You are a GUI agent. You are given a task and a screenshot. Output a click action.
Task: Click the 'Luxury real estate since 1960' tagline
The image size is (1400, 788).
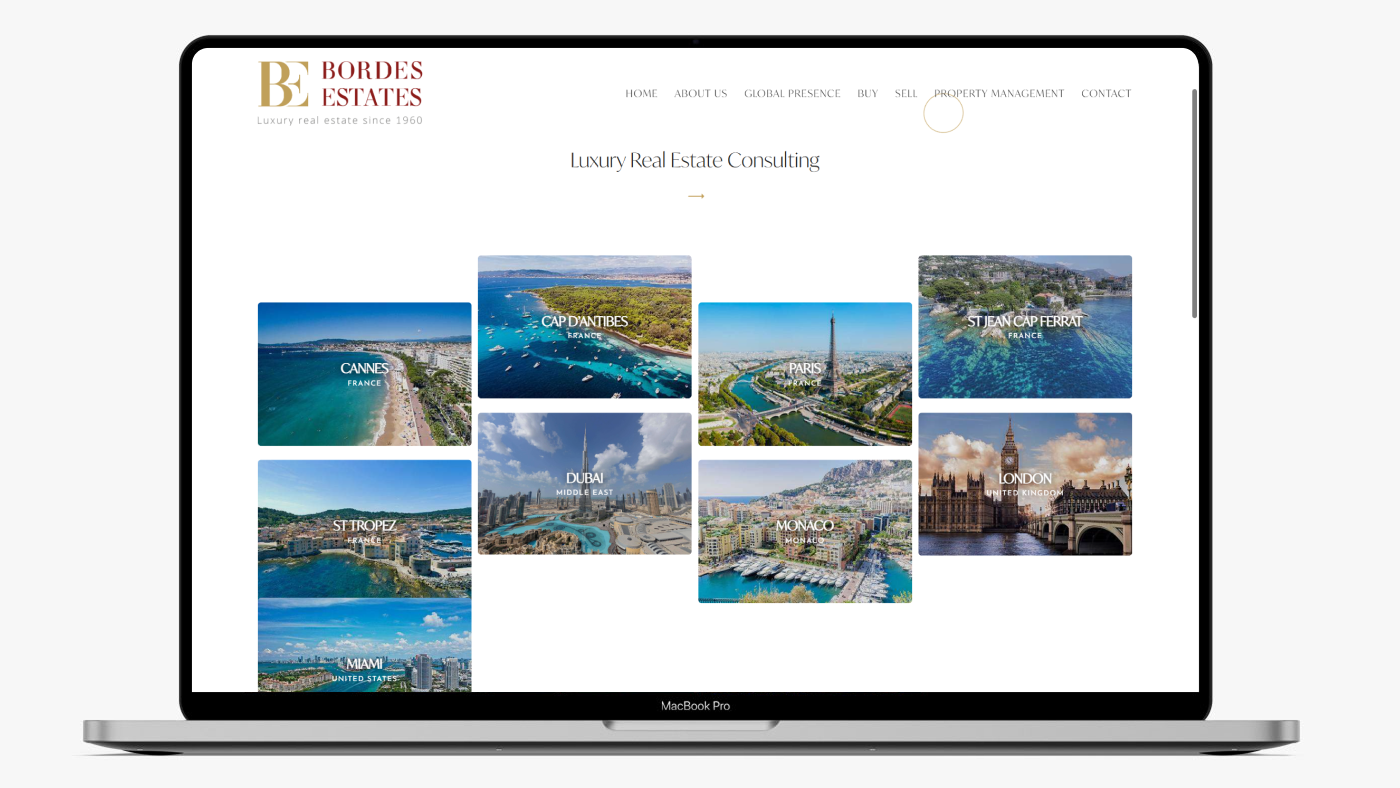click(339, 119)
